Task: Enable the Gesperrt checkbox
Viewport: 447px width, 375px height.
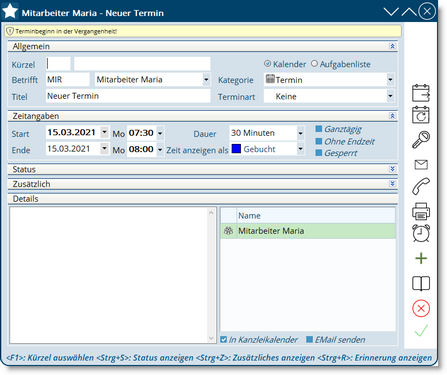Action: click(319, 153)
